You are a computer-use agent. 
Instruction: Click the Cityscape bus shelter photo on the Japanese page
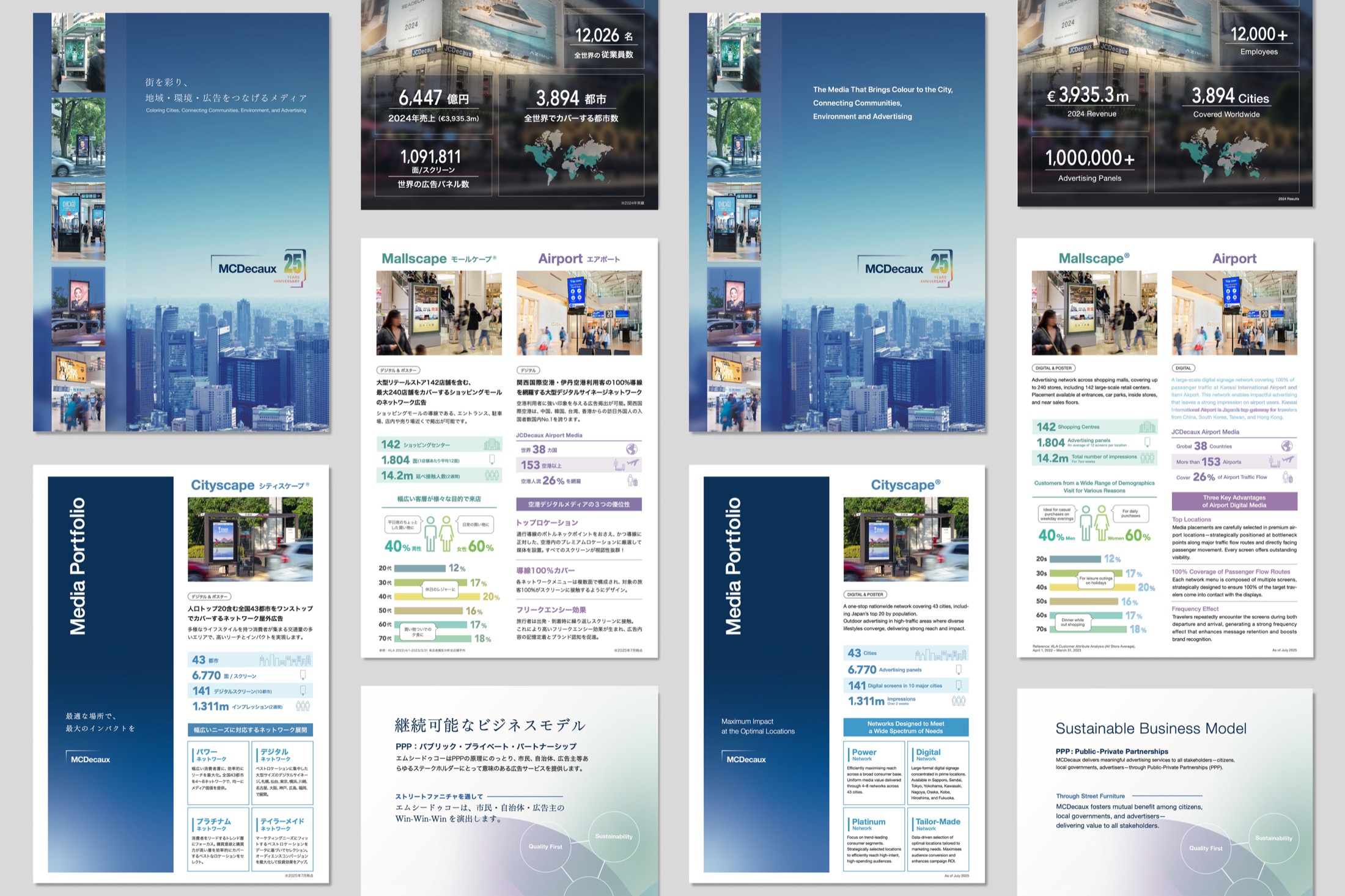(x=250, y=539)
